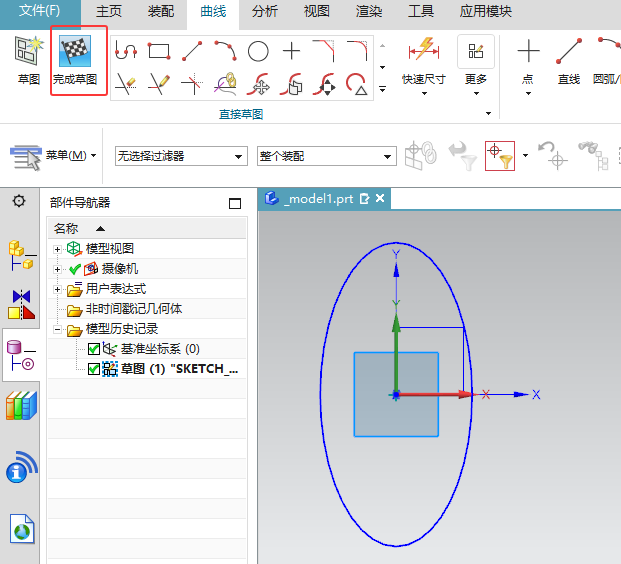
Task: Click the blue ellipse curve in viewport
Action: pos(321,394)
